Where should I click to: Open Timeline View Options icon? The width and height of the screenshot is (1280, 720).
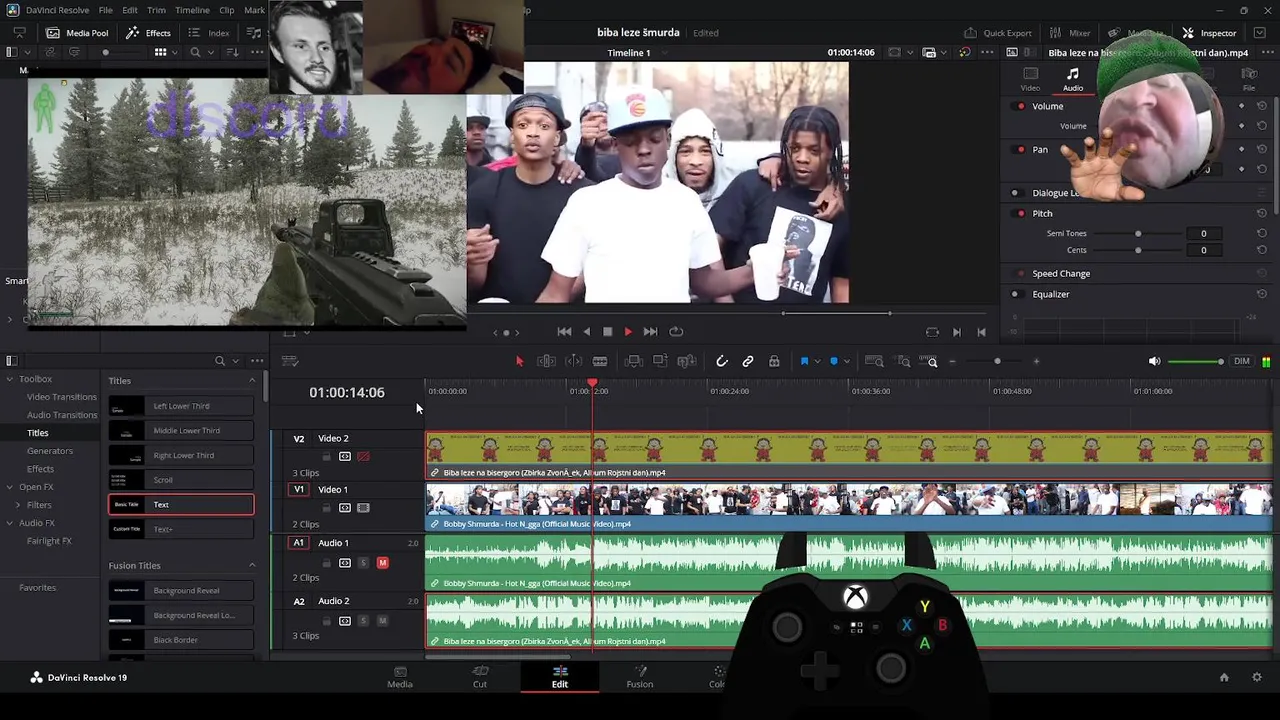pos(290,361)
